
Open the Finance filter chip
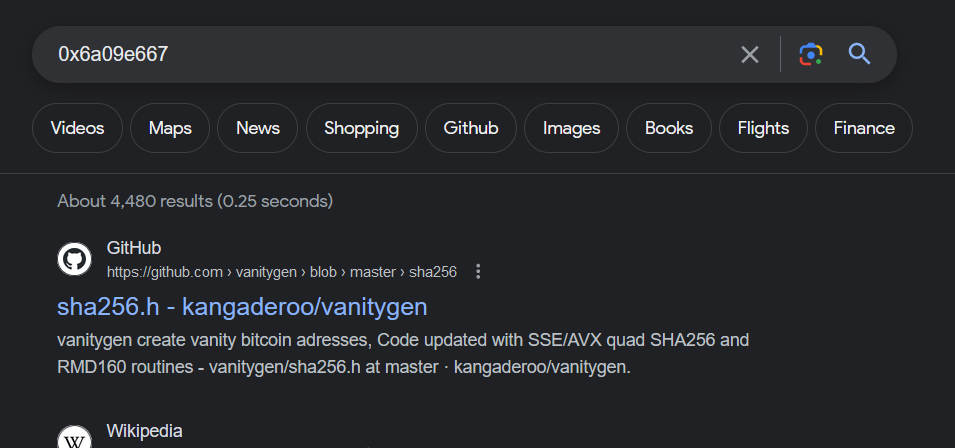[864, 128]
